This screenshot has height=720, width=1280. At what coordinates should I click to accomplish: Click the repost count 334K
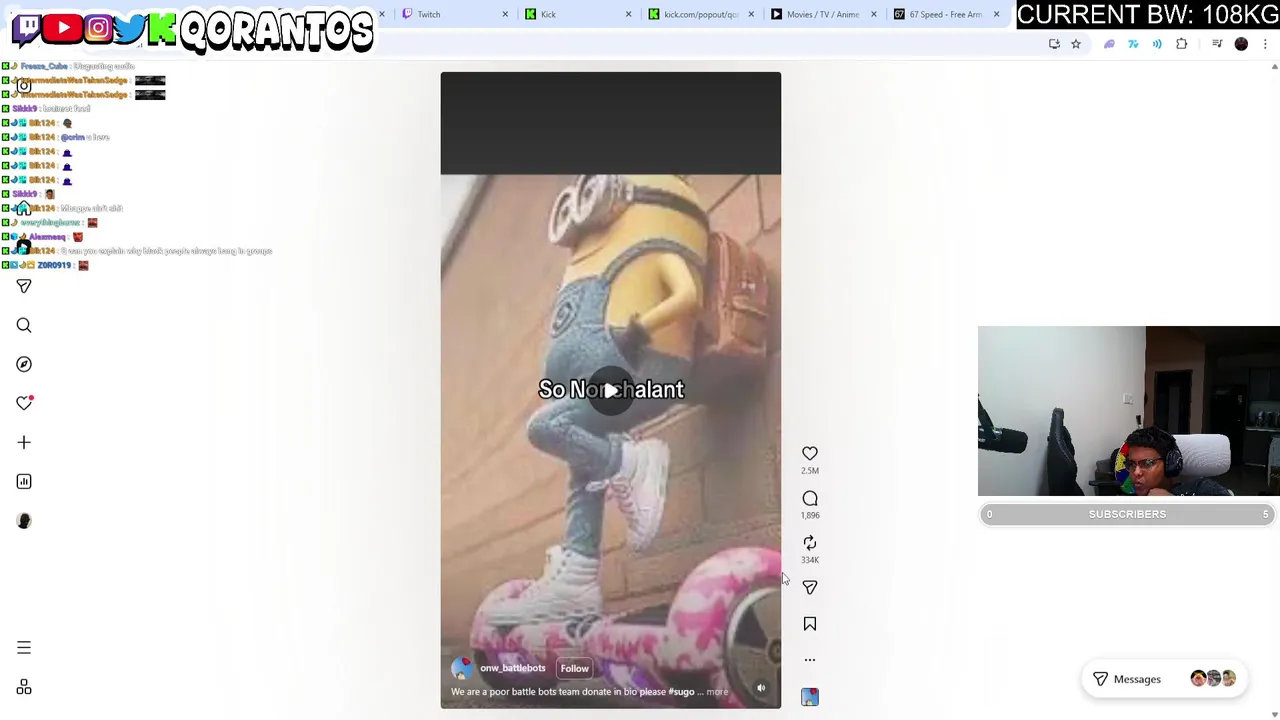pos(810,560)
